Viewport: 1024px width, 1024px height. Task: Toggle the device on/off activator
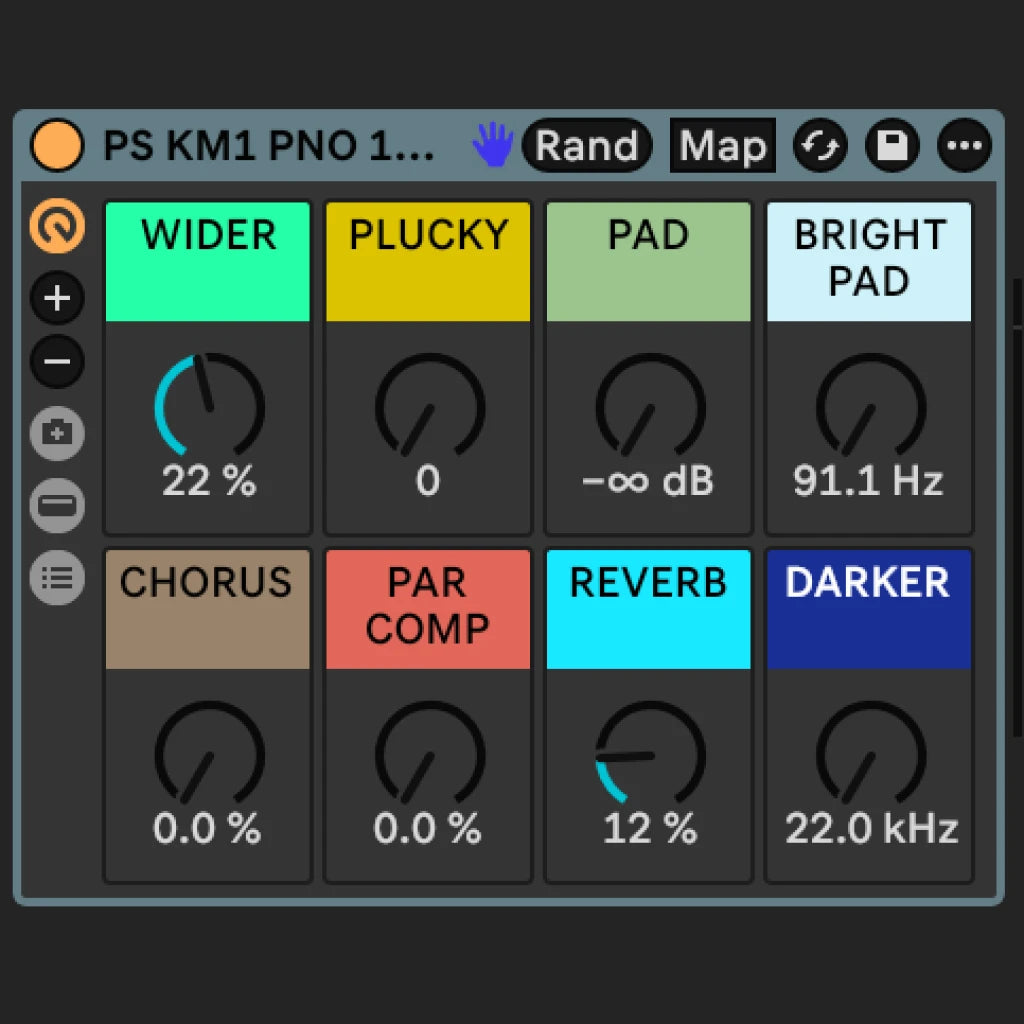pos(56,145)
